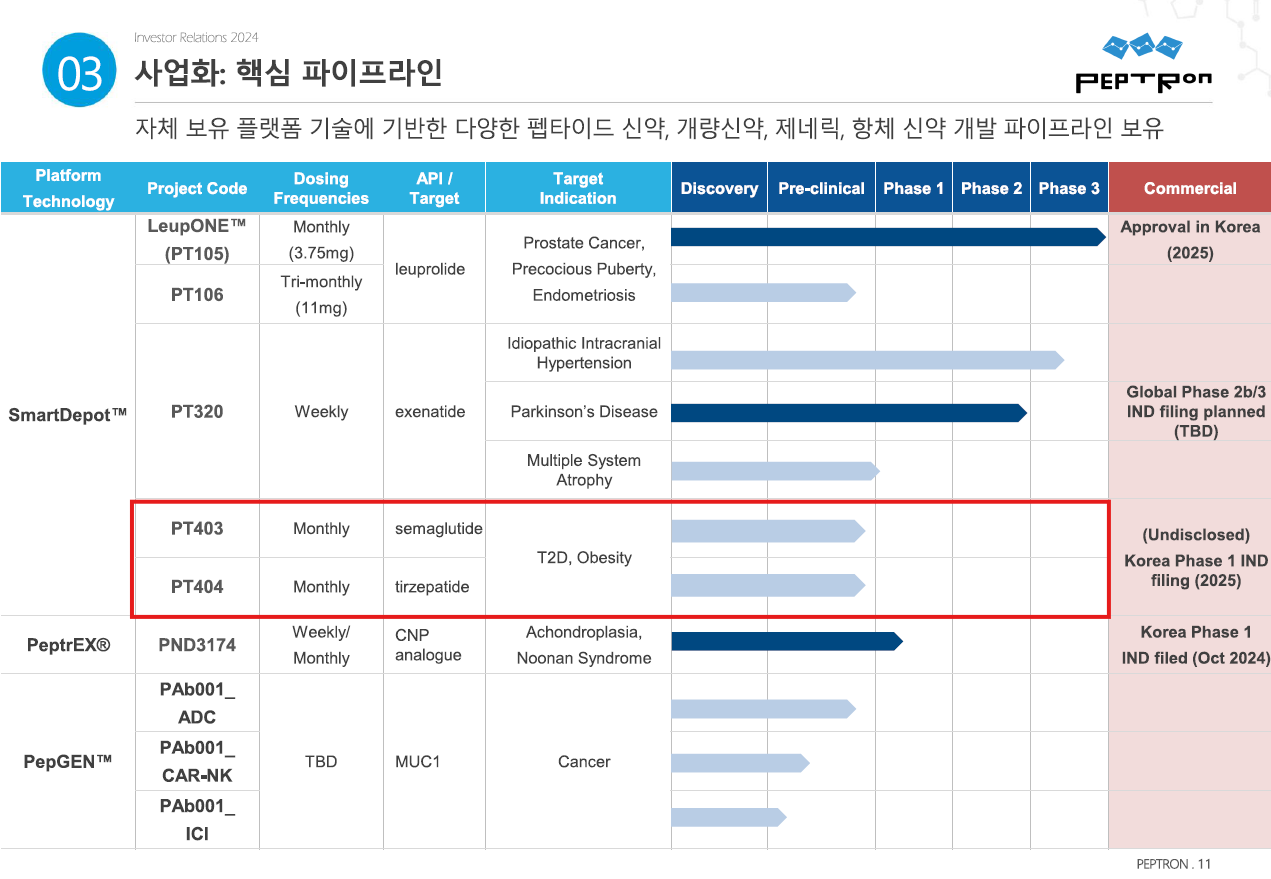Select the TBD dosing cell
Image resolution: width=1271 pixels, height=879 pixels.
tap(321, 761)
